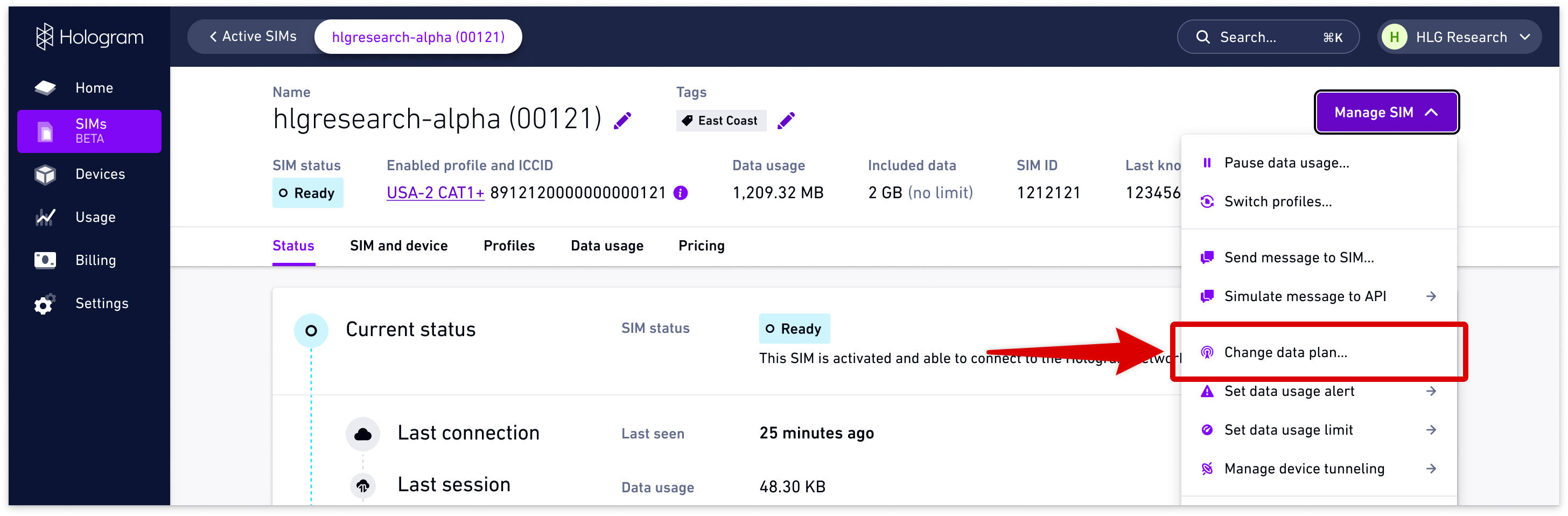1568x516 pixels.
Task: Click the data usage alert triangle icon
Action: [x=1207, y=391]
